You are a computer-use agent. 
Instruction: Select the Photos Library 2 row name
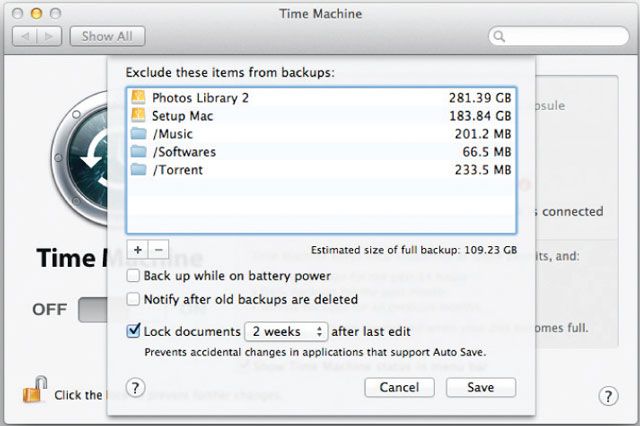200,98
